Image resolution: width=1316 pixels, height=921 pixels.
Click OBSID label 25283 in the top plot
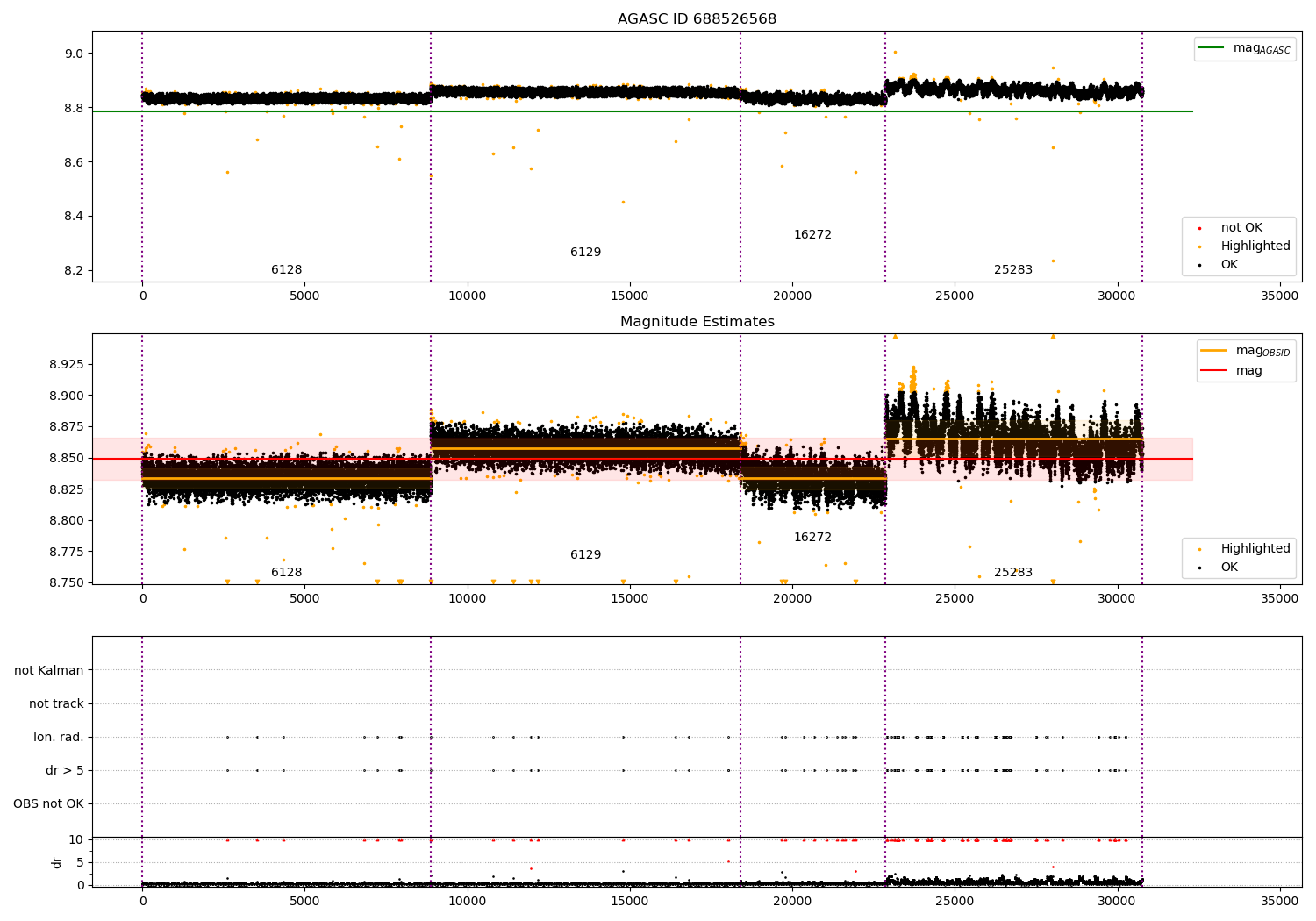point(1012,269)
